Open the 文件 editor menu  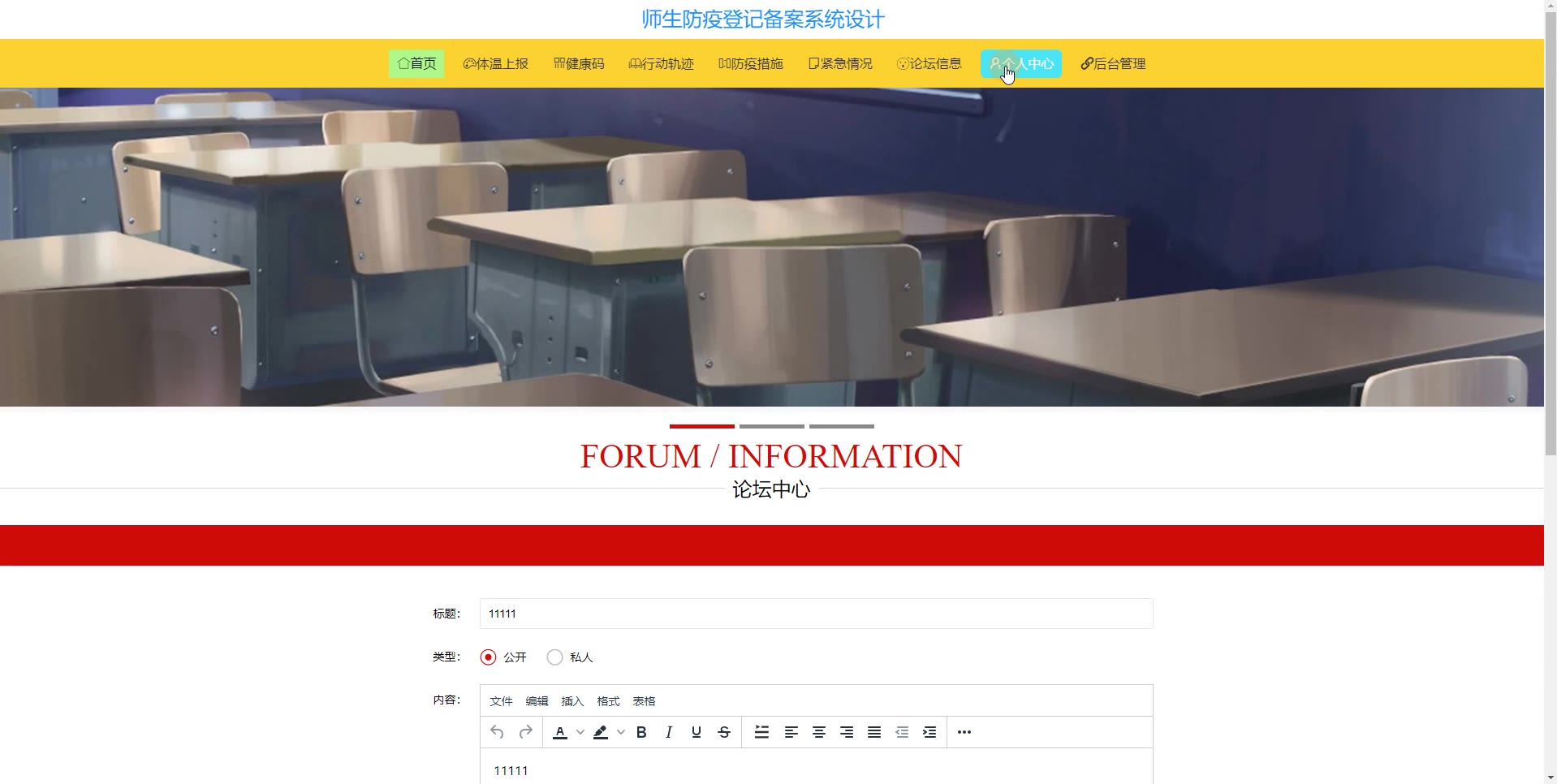coord(501,701)
